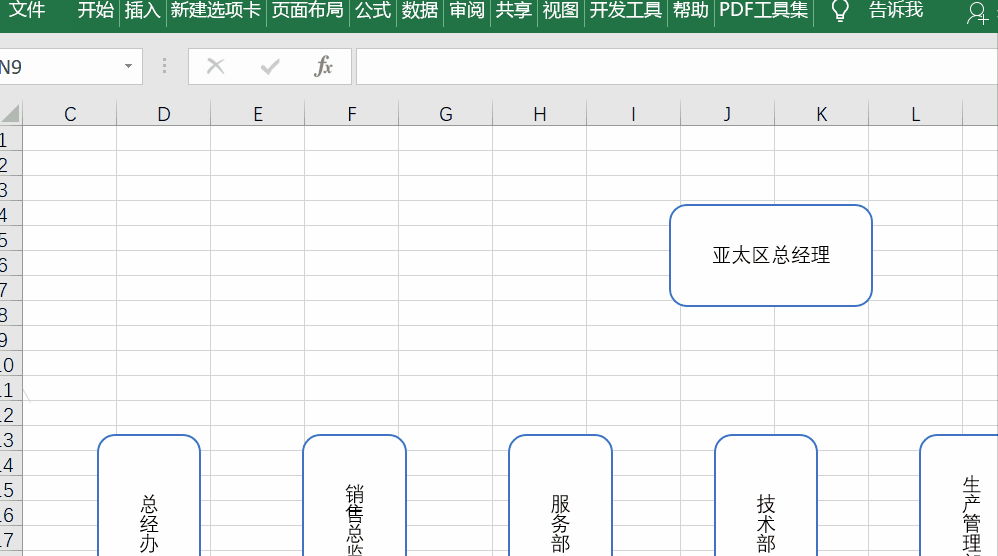Open the 文件 ribbon tab
This screenshot has height=556, width=998.
pos(27,10)
